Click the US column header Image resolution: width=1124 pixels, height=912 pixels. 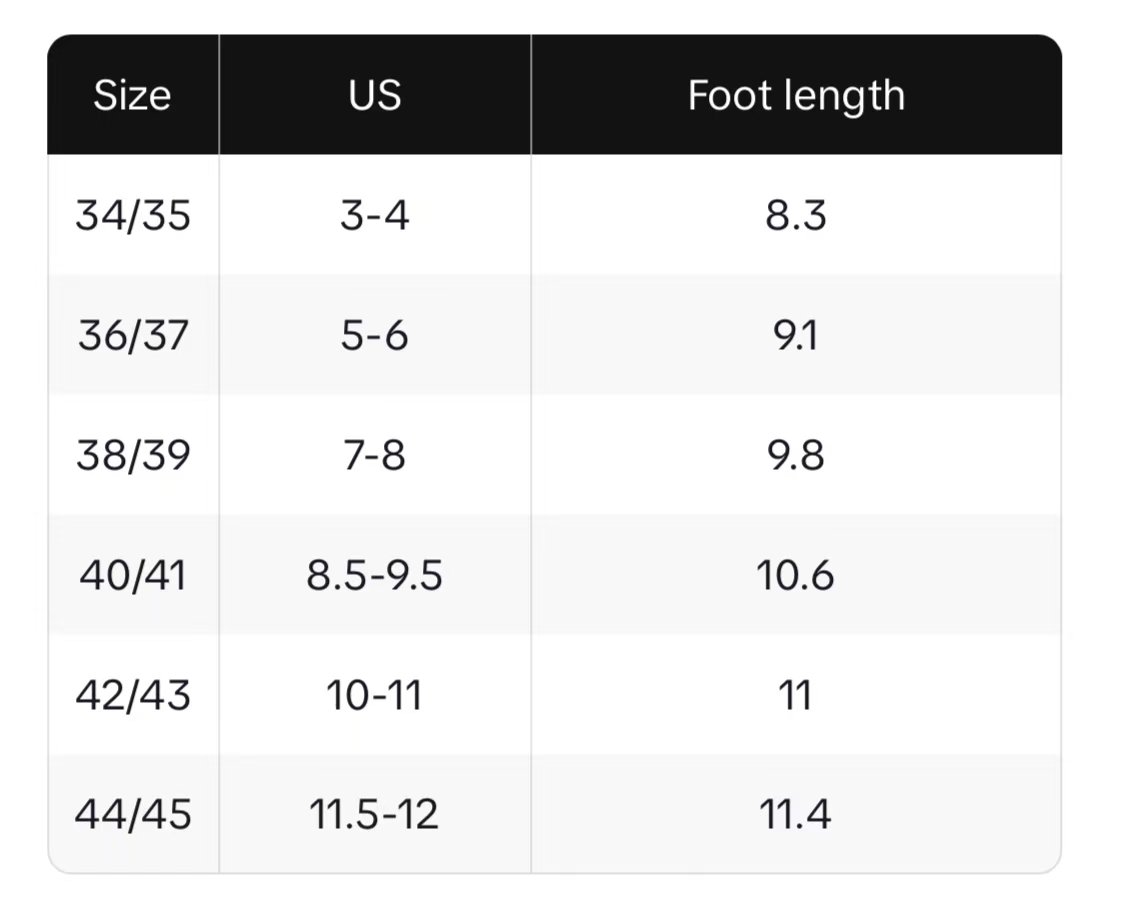point(375,96)
